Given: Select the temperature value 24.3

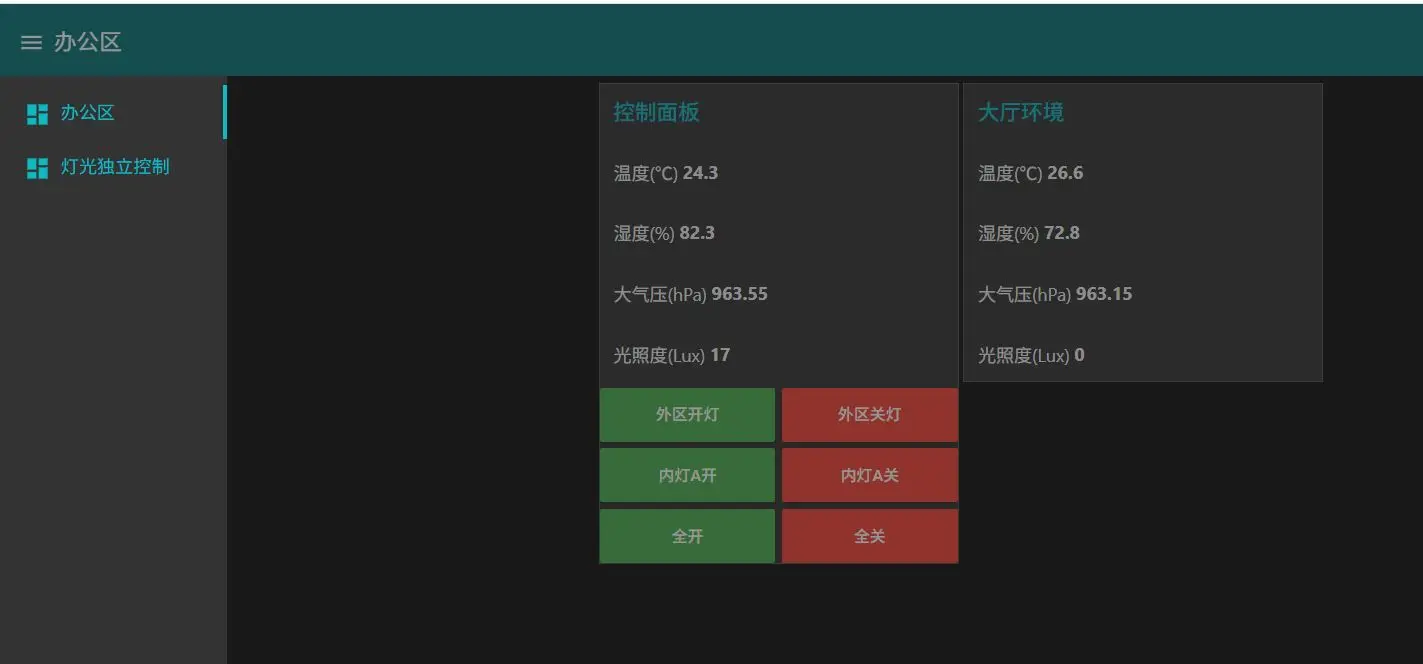Looking at the screenshot, I should 700,173.
